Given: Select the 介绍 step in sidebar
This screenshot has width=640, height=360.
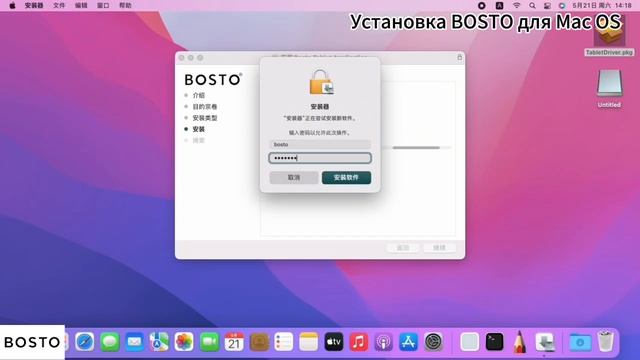Looking at the screenshot, I should pos(198,95).
